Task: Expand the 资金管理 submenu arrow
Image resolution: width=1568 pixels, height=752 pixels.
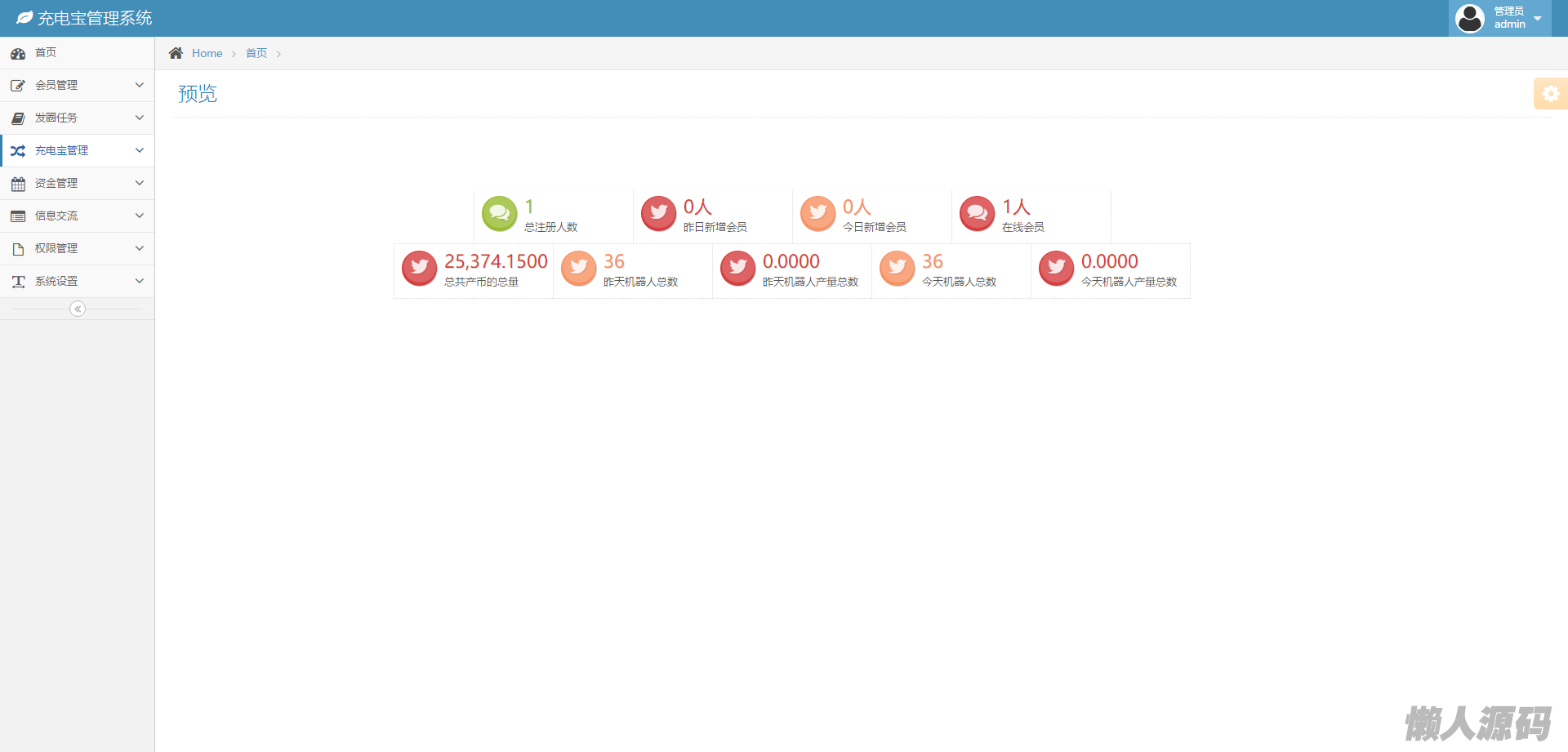Action: pyautogui.click(x=140, y=183)
